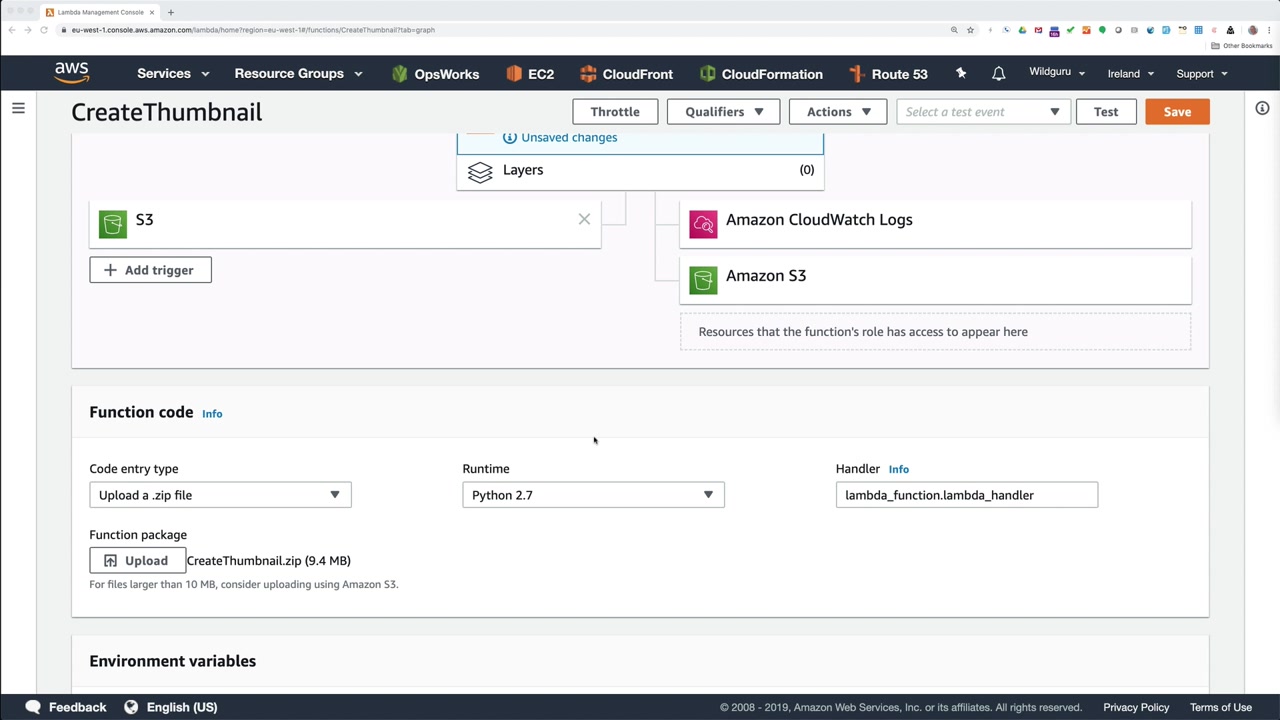Open the Terms of Use link
The width and height of the screenshot is (1280, 720).
coord(1221,707)
